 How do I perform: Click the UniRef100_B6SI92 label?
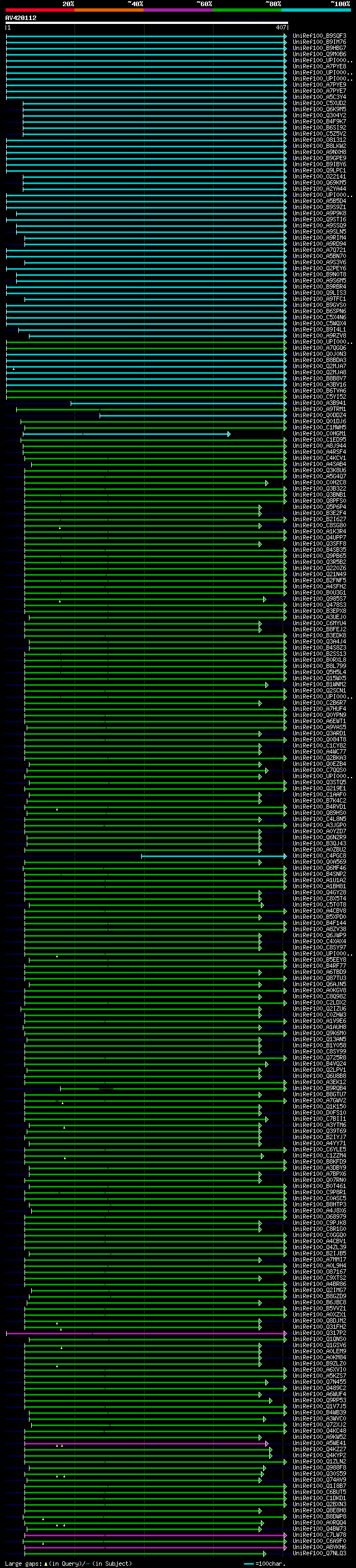coord(319,127)
